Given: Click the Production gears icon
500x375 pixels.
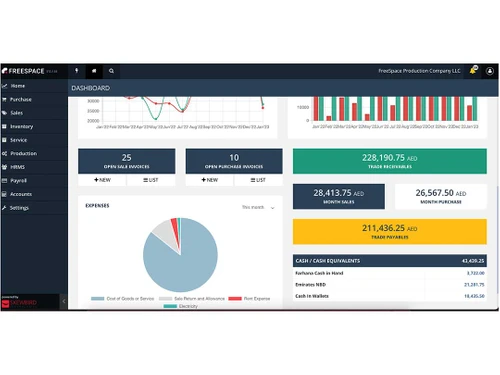Looking at the screenshot, I should (4, 153).
